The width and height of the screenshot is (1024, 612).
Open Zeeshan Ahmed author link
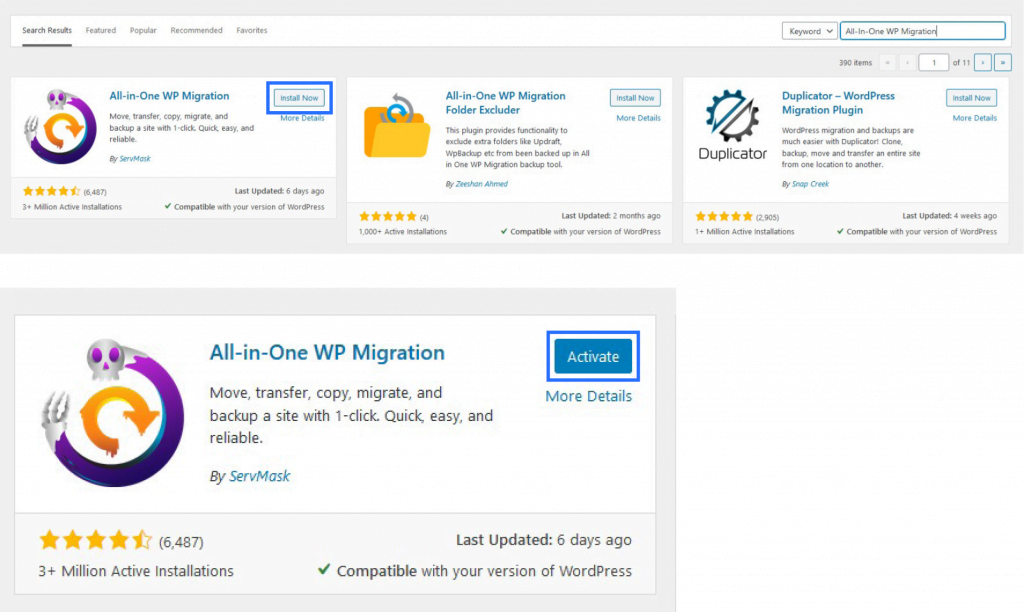tap(481, 184)
